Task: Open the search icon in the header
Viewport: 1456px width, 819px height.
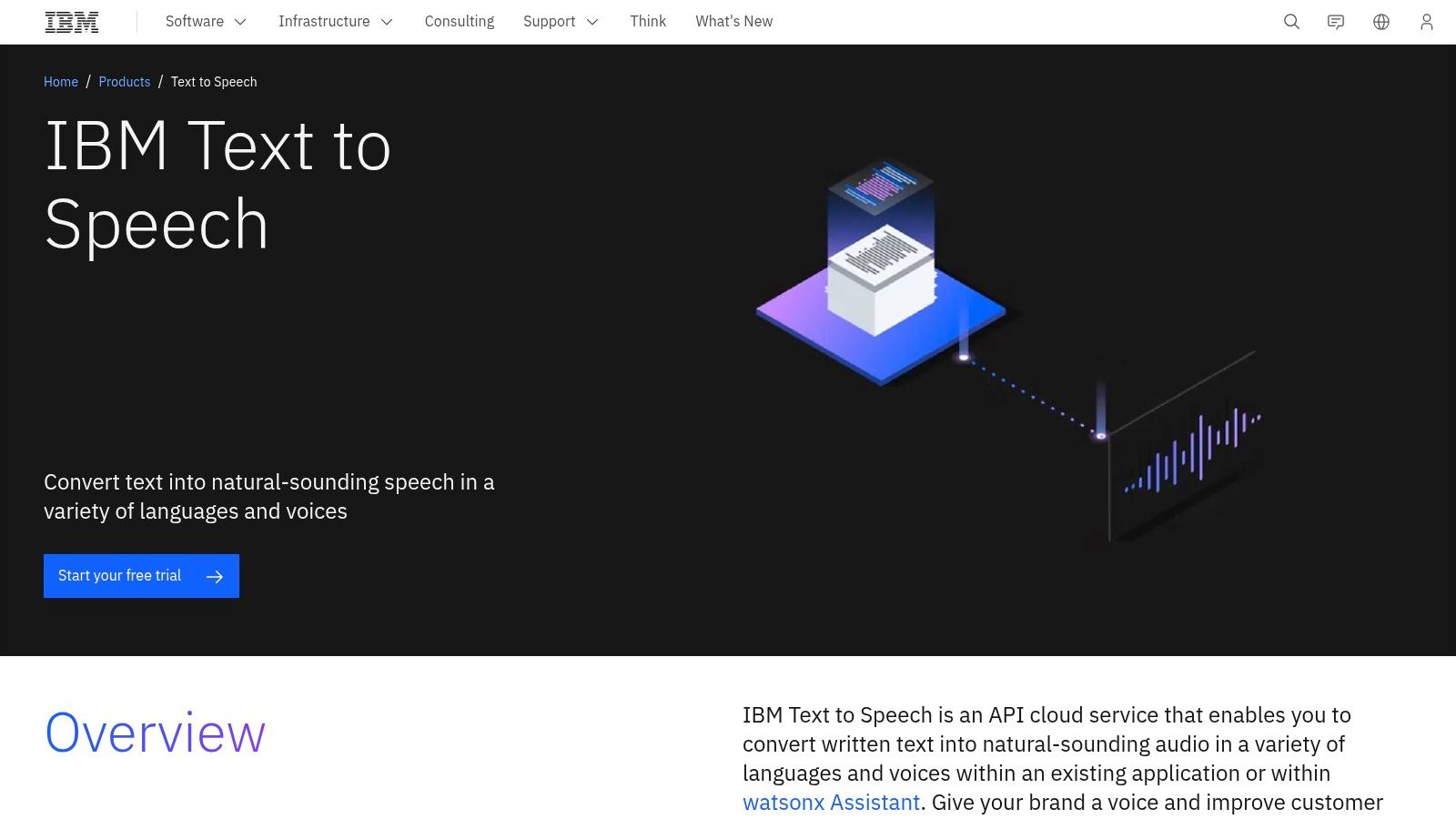Action: 1290,21
